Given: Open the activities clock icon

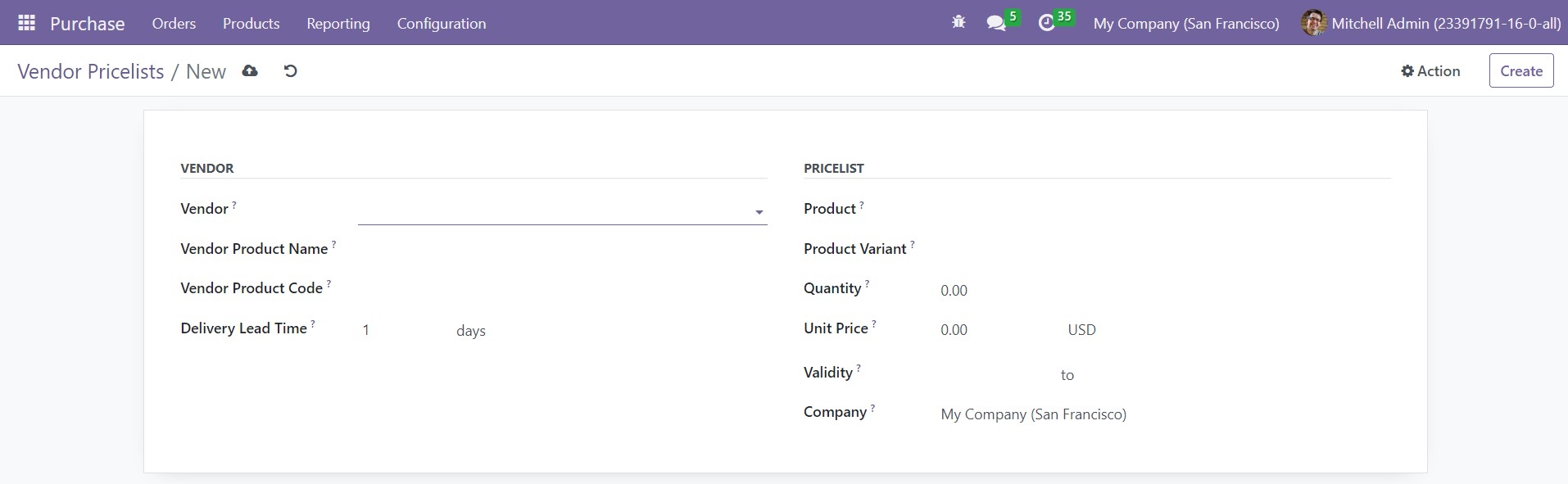Looking at the screenshot, I should tap(1046, 23).
